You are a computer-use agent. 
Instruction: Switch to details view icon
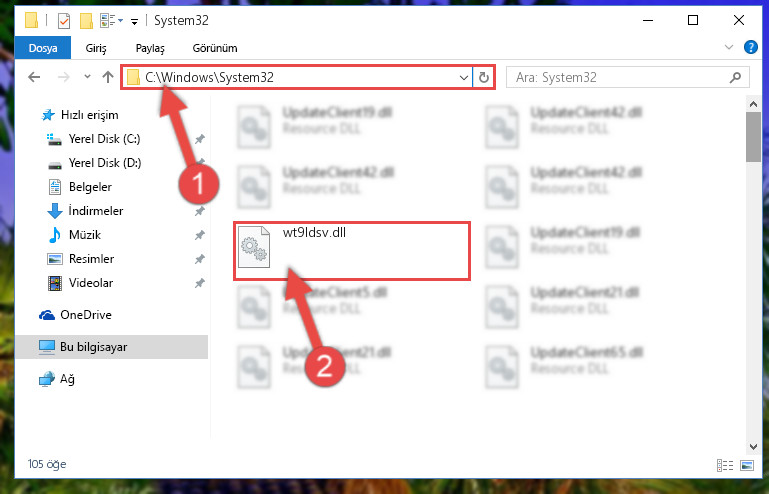[724, 465]
